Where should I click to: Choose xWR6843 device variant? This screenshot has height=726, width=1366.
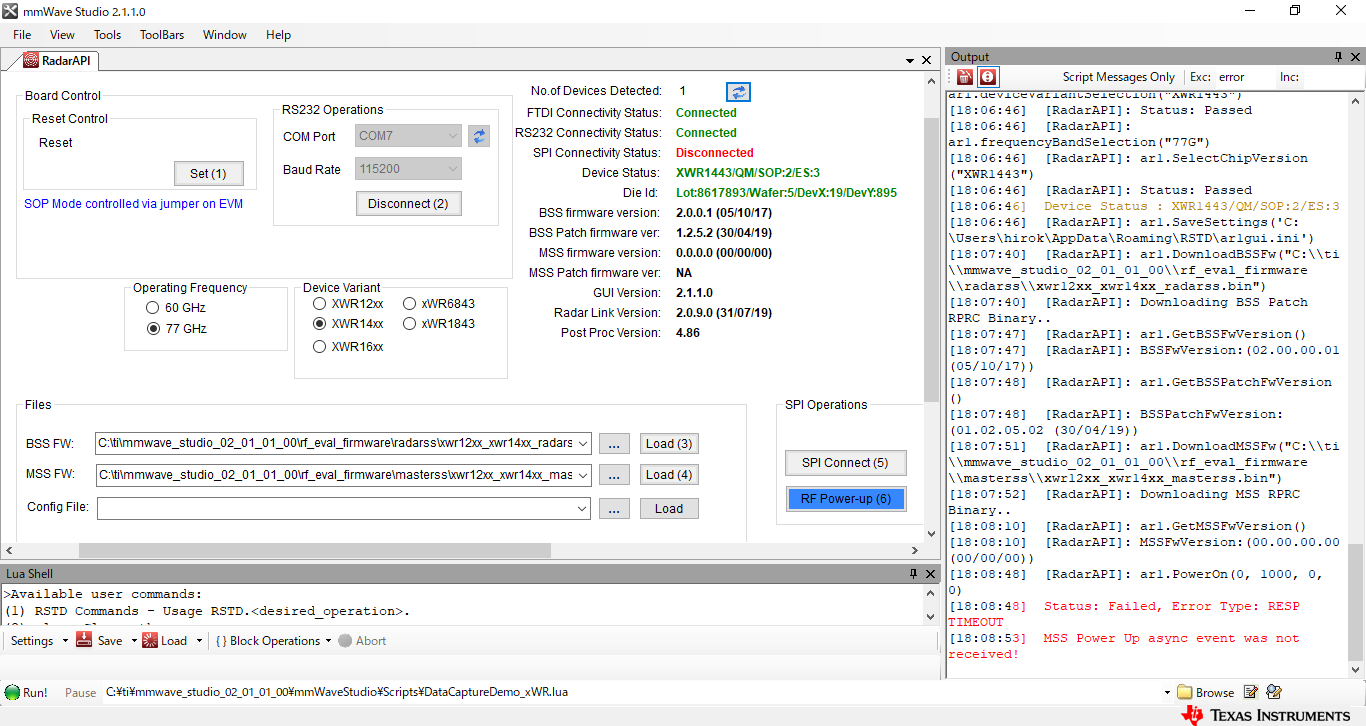(409, 303)
